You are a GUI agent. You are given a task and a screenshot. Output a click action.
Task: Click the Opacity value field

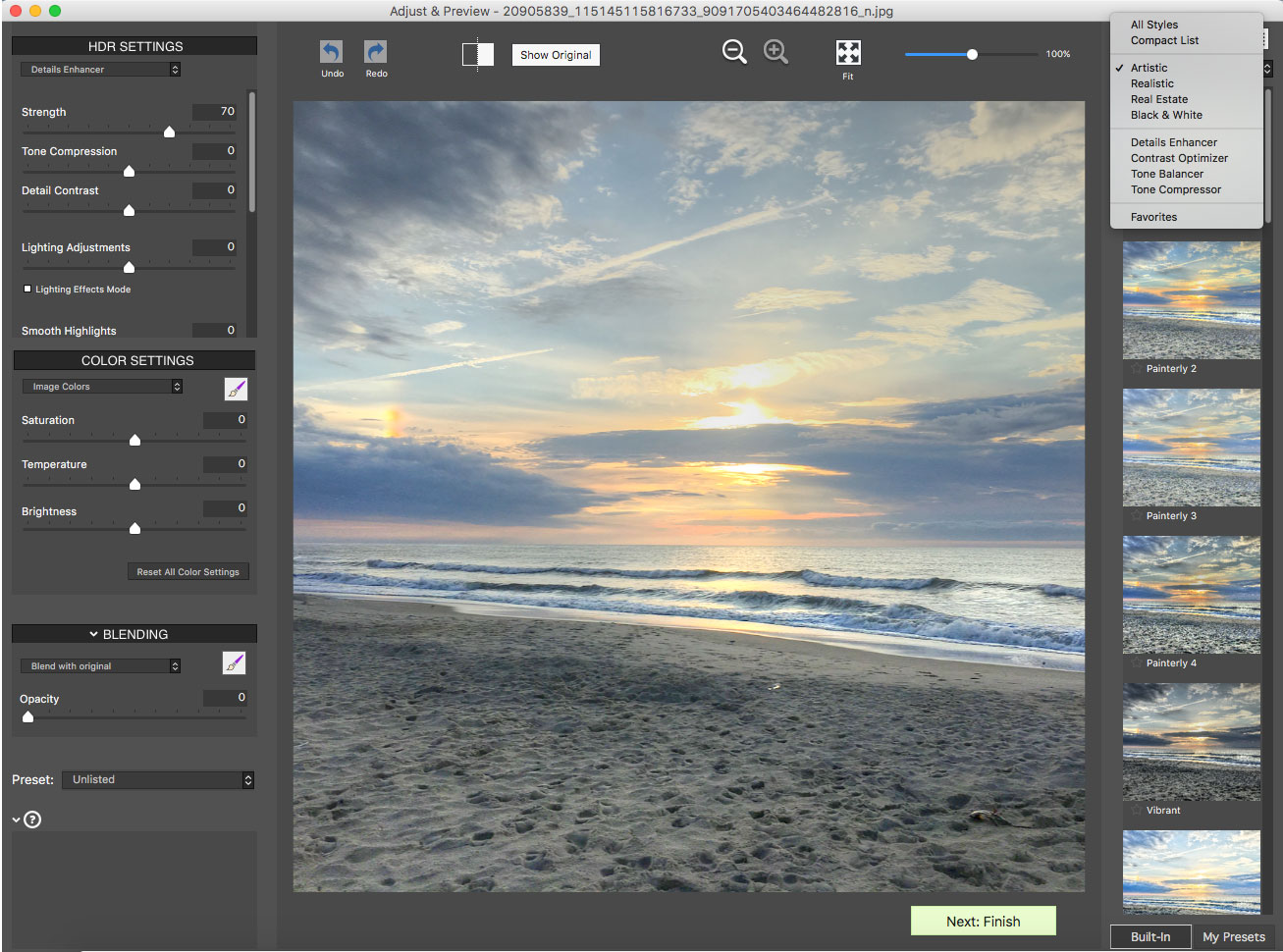click(x=225, y=698)
